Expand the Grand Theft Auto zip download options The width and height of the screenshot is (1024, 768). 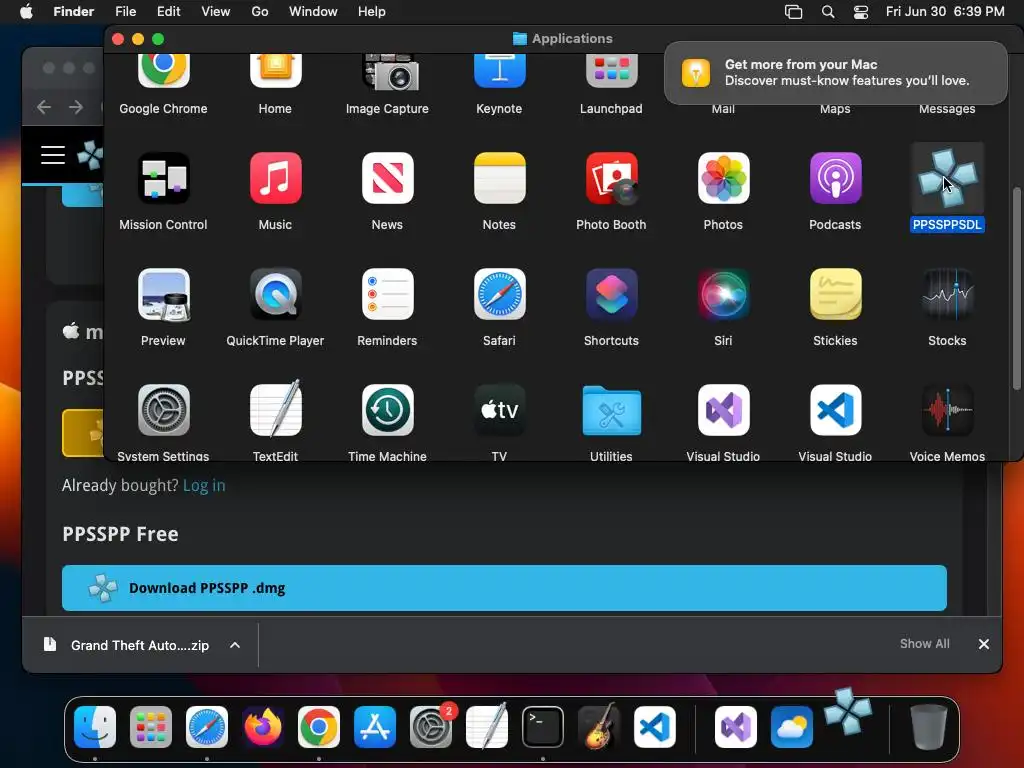[234, 645]
